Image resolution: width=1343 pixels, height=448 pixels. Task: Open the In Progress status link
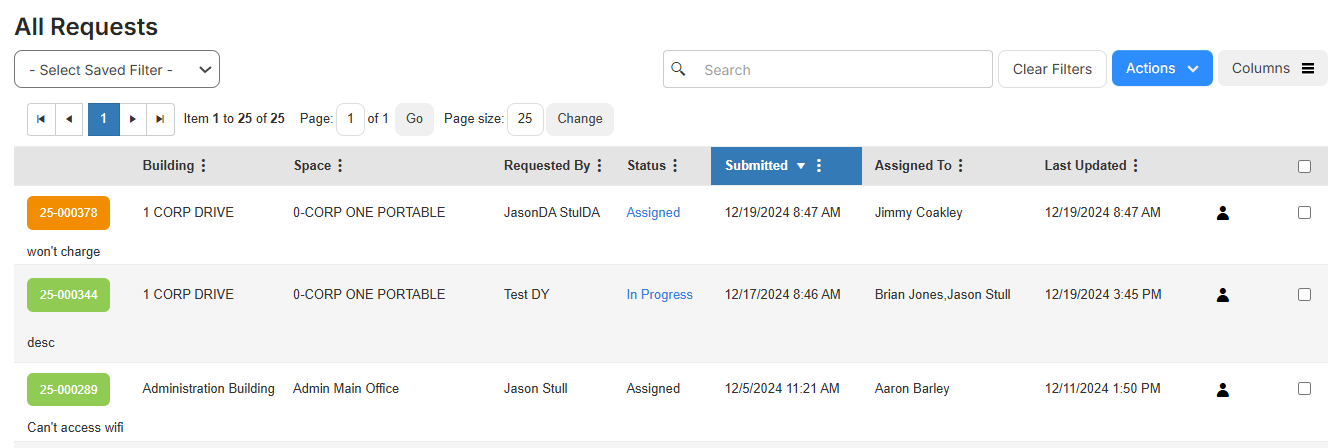point(659,295)
